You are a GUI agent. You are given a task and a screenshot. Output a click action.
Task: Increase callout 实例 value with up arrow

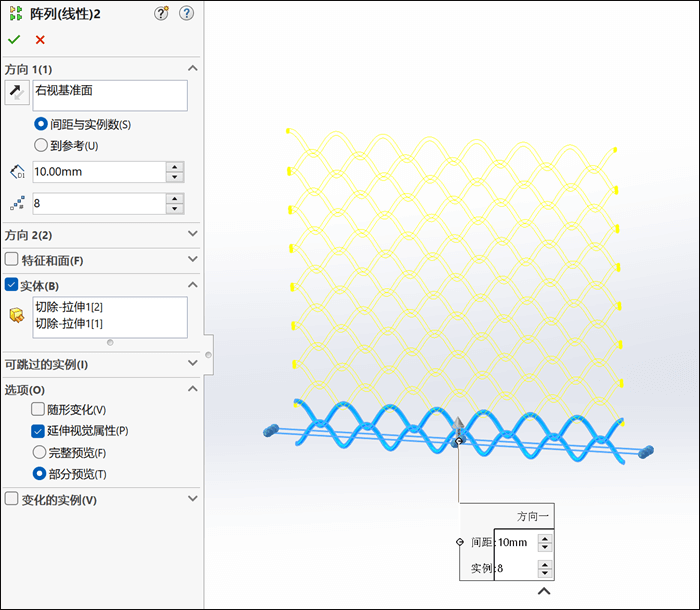545,565
